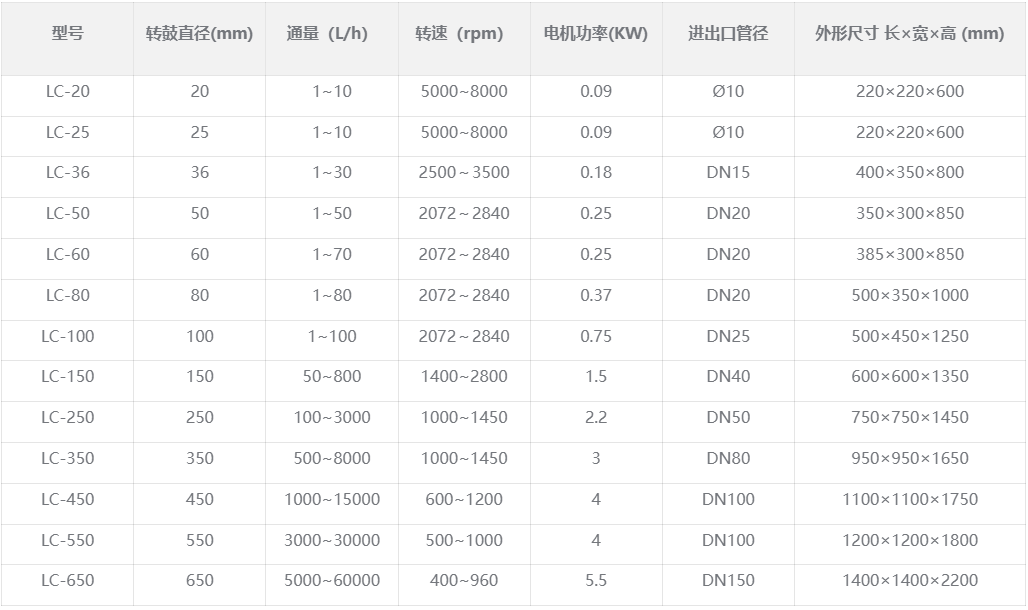Click the 型号 column header
This screenshot has height=610, width=1028.
click(x=67, y=33)
